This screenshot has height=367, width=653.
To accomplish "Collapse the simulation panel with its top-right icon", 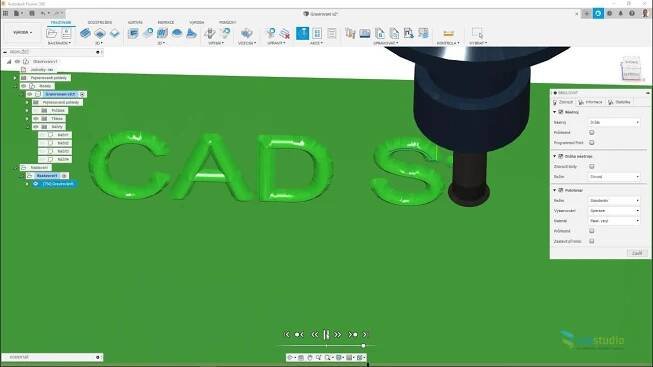I will point(648,92).
